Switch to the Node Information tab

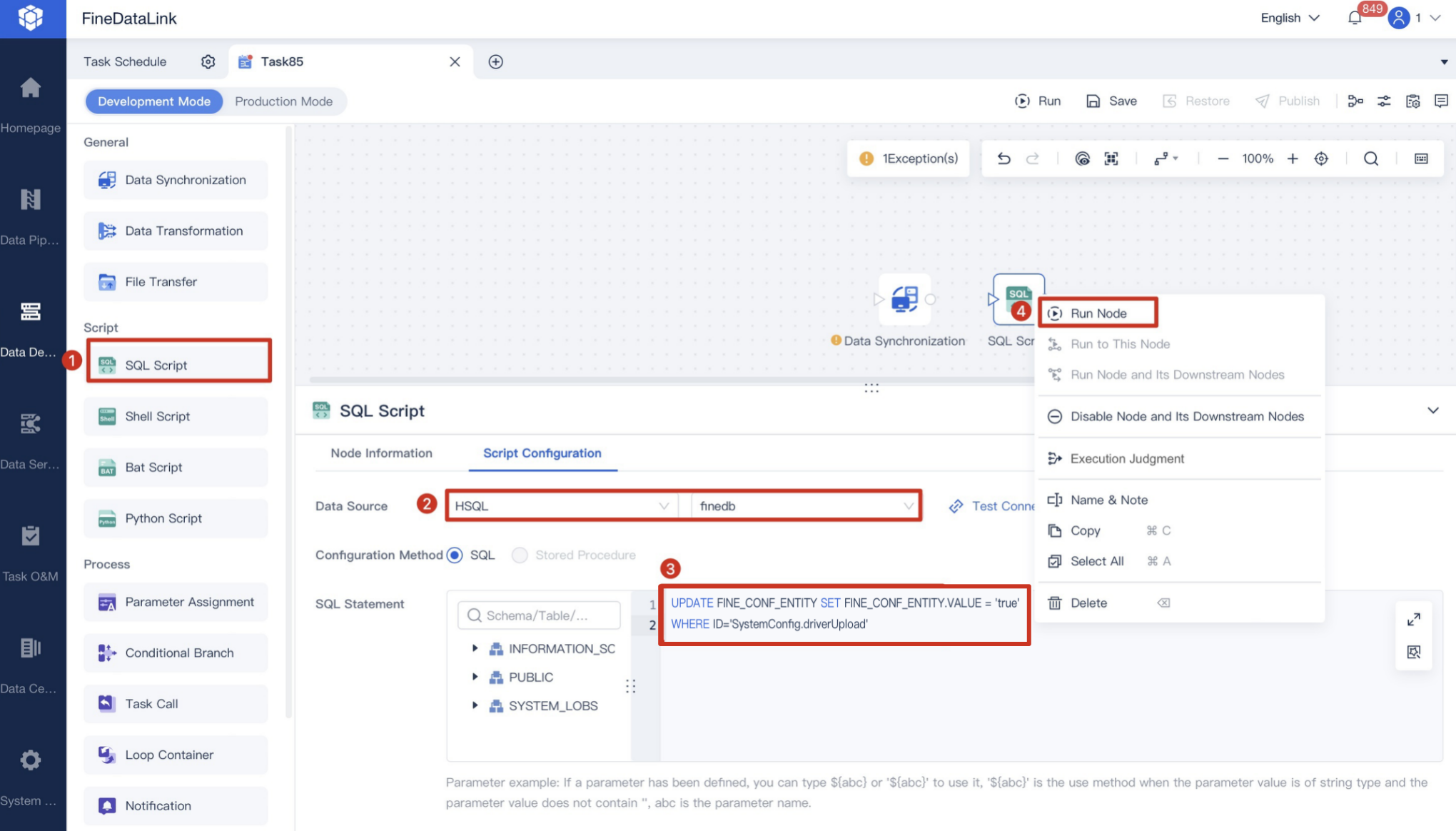(x=381, y=453)
